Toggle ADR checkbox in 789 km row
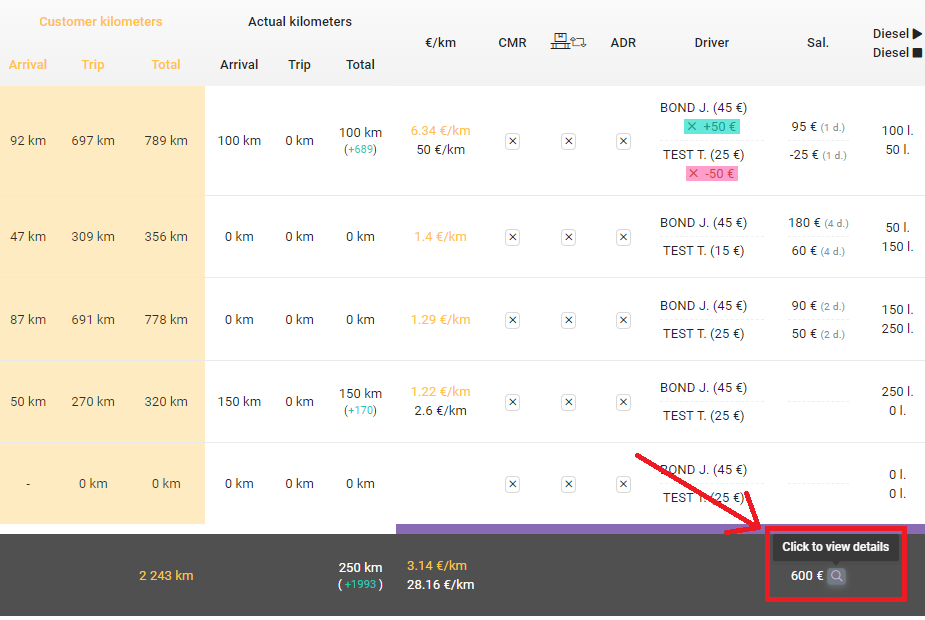925x620 pixels. click(x=623, y=142)
